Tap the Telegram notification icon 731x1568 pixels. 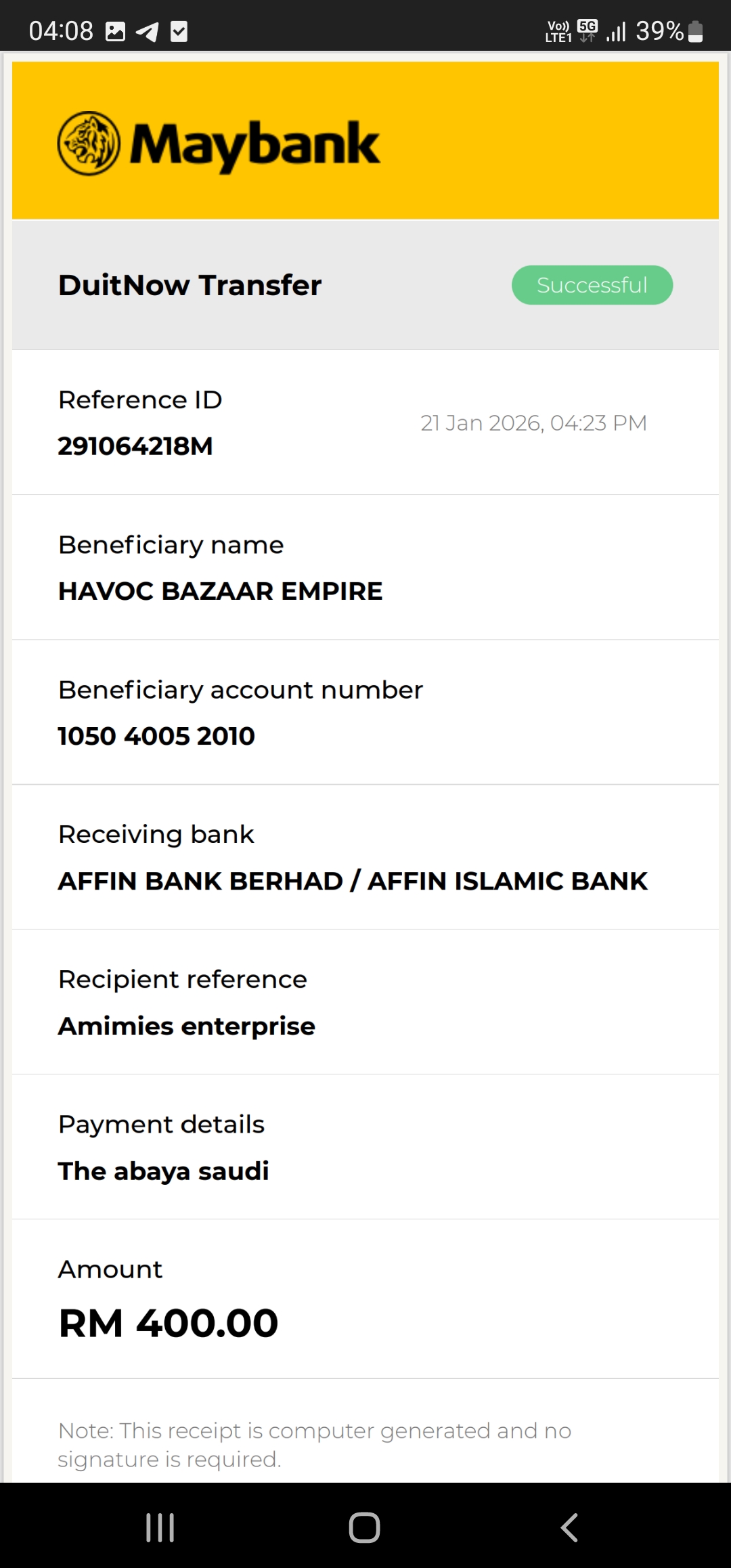pyautogui.click(x=147, y=31)
